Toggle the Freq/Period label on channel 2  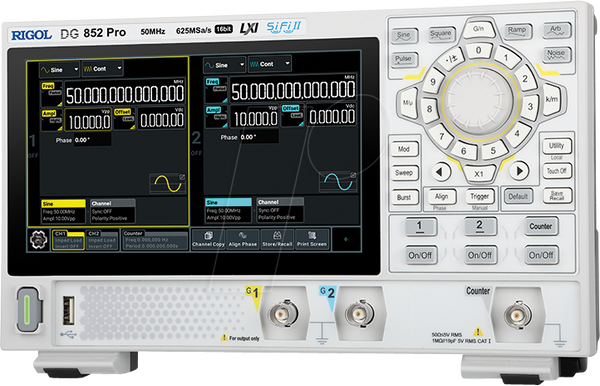click(216, 91)
